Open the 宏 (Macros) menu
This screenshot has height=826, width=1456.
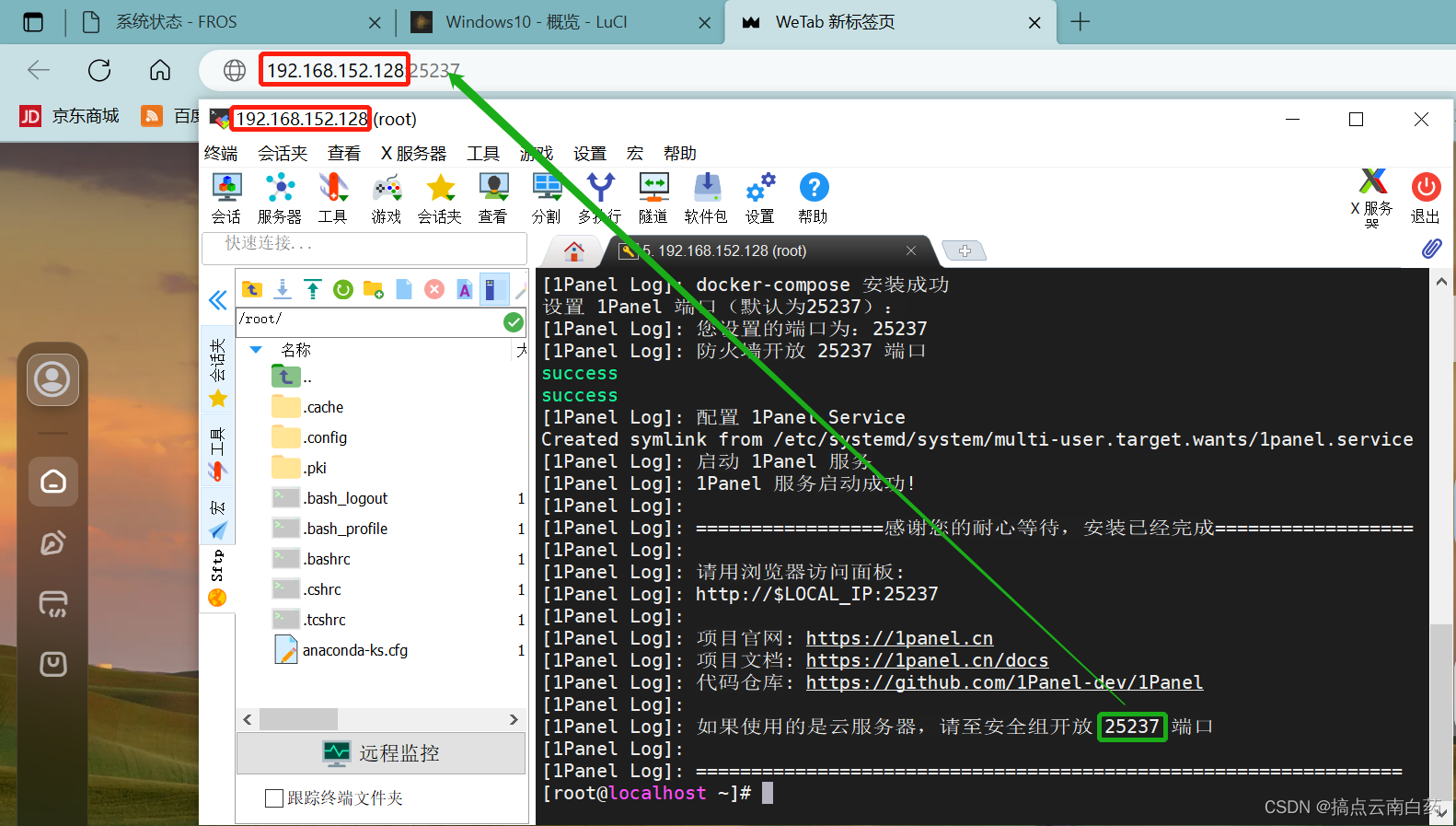click(635, 153)
